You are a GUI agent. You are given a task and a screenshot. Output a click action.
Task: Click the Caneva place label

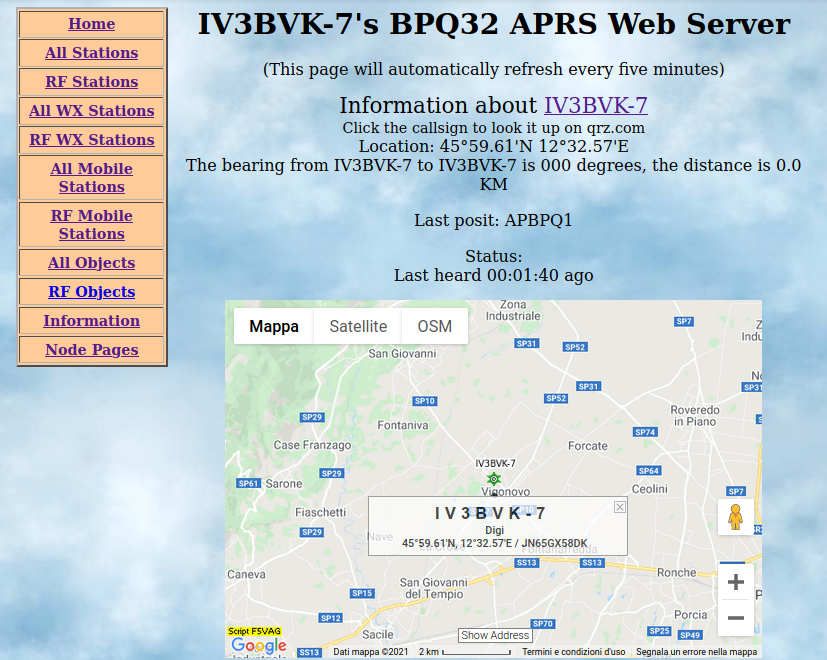(x=246, y=574)
